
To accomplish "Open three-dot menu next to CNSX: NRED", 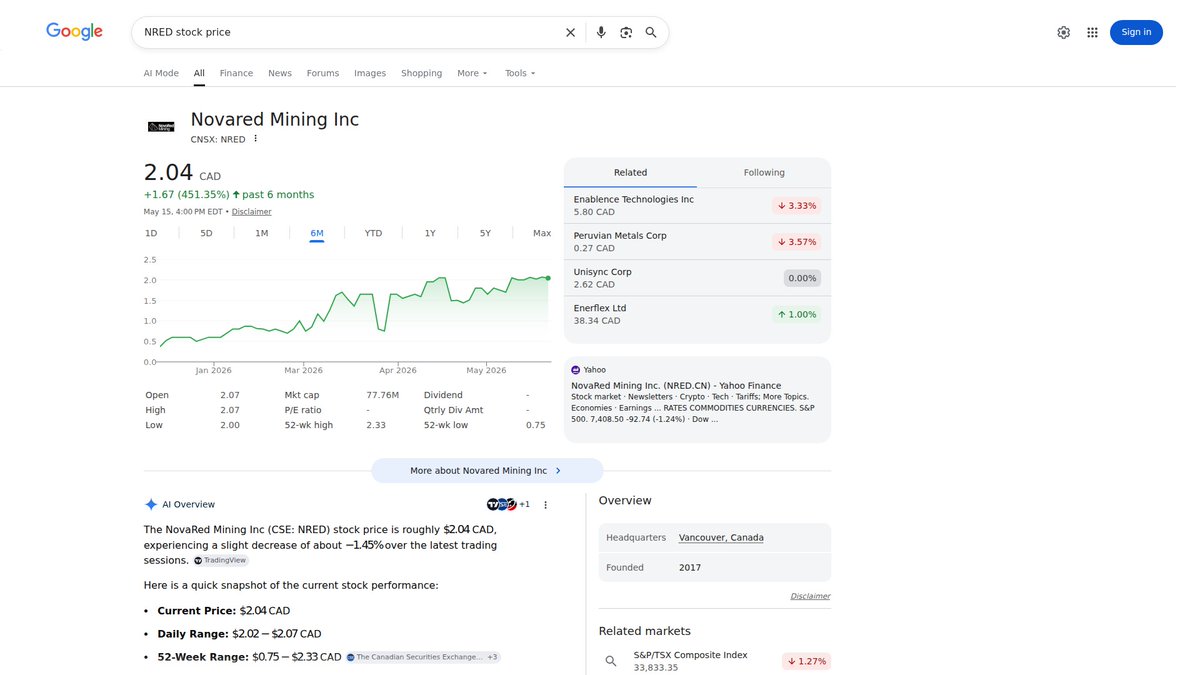I will point(256,139).
